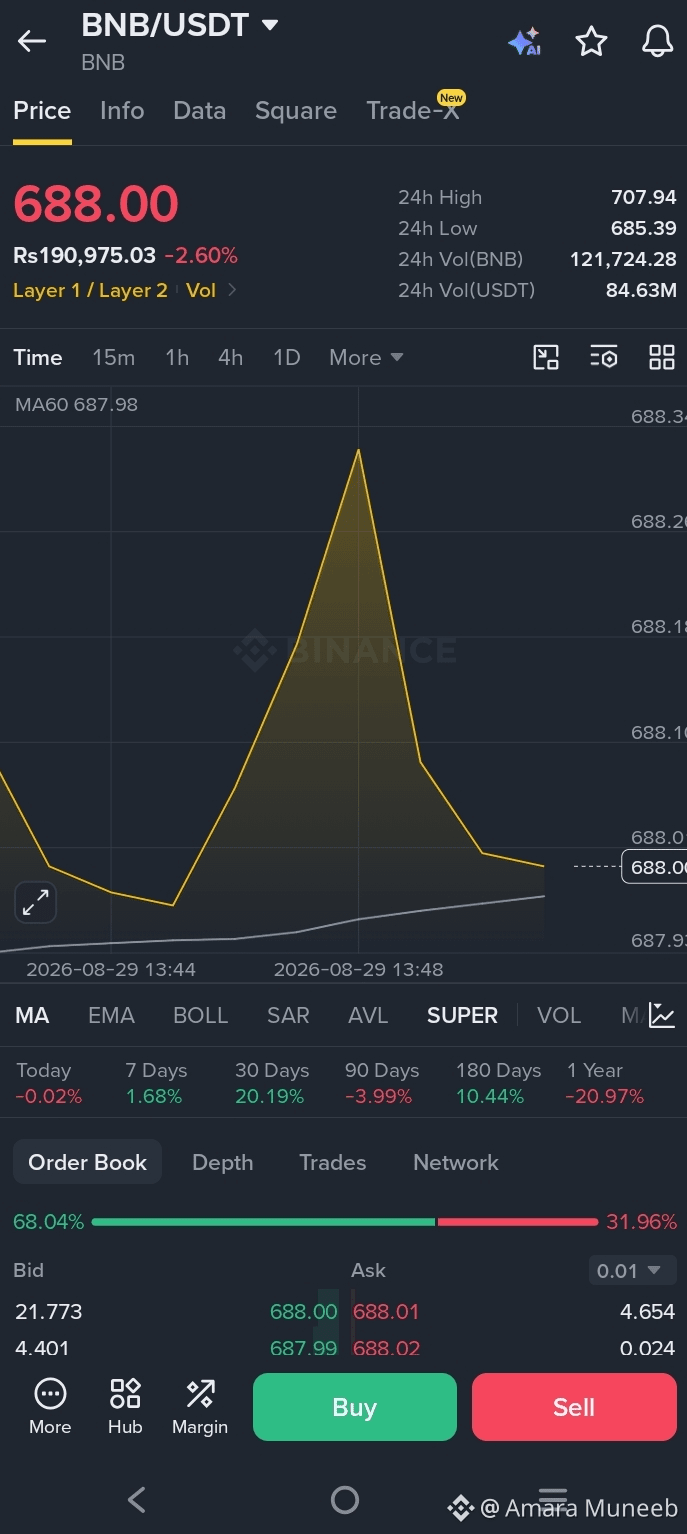Image resolution: width=687 pixels, height=1534 pixels.
Task: Open the Vol tag link
Action: click(201, 290)
